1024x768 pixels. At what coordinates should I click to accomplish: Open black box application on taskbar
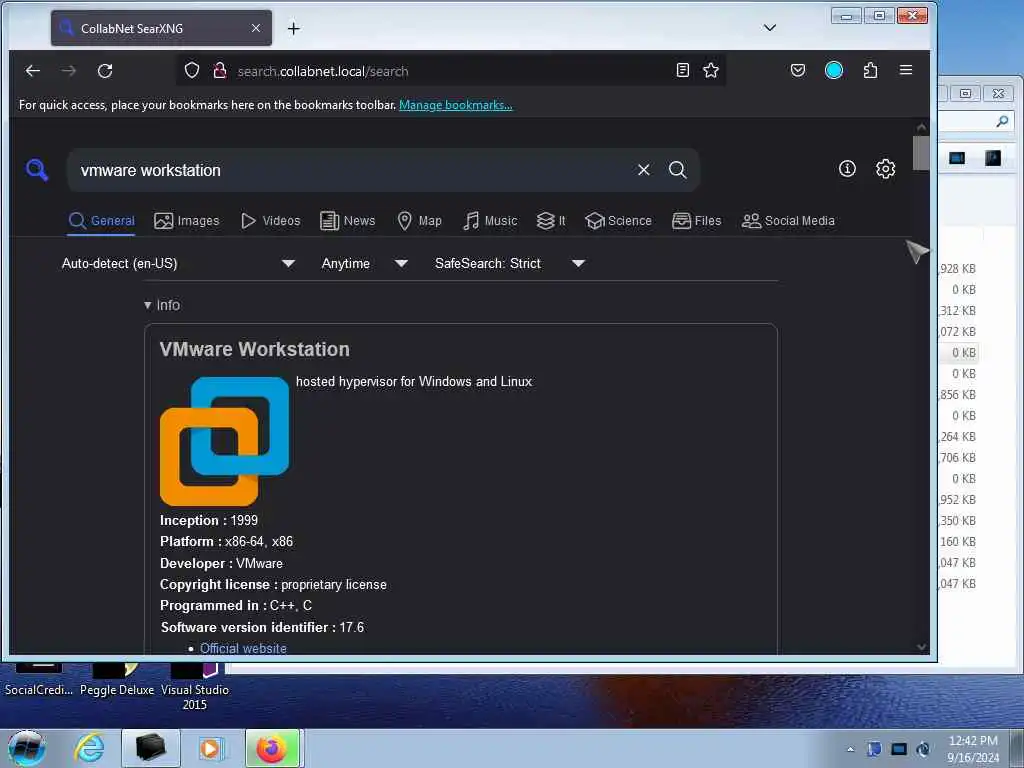tap(150, 748)
